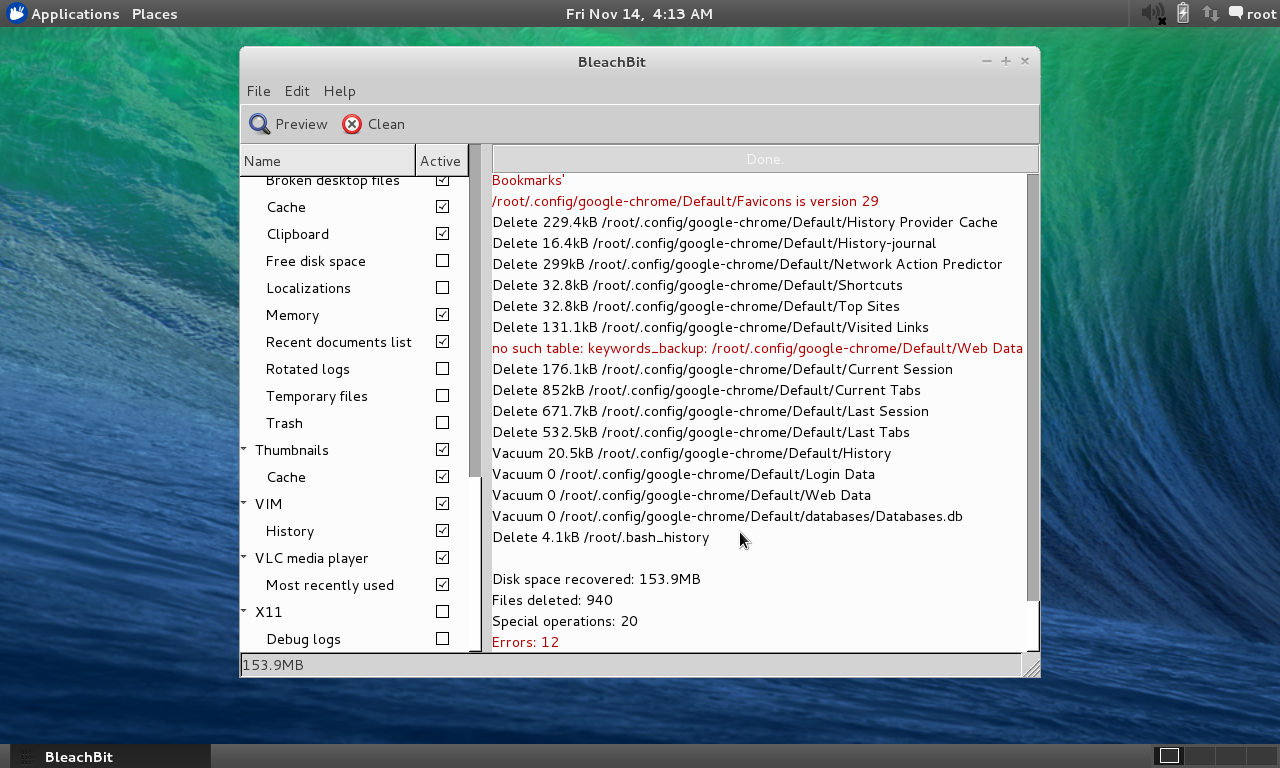
Task: Uncheck the System Cache checkbox above Clipboard
Action: coord(442,206)
